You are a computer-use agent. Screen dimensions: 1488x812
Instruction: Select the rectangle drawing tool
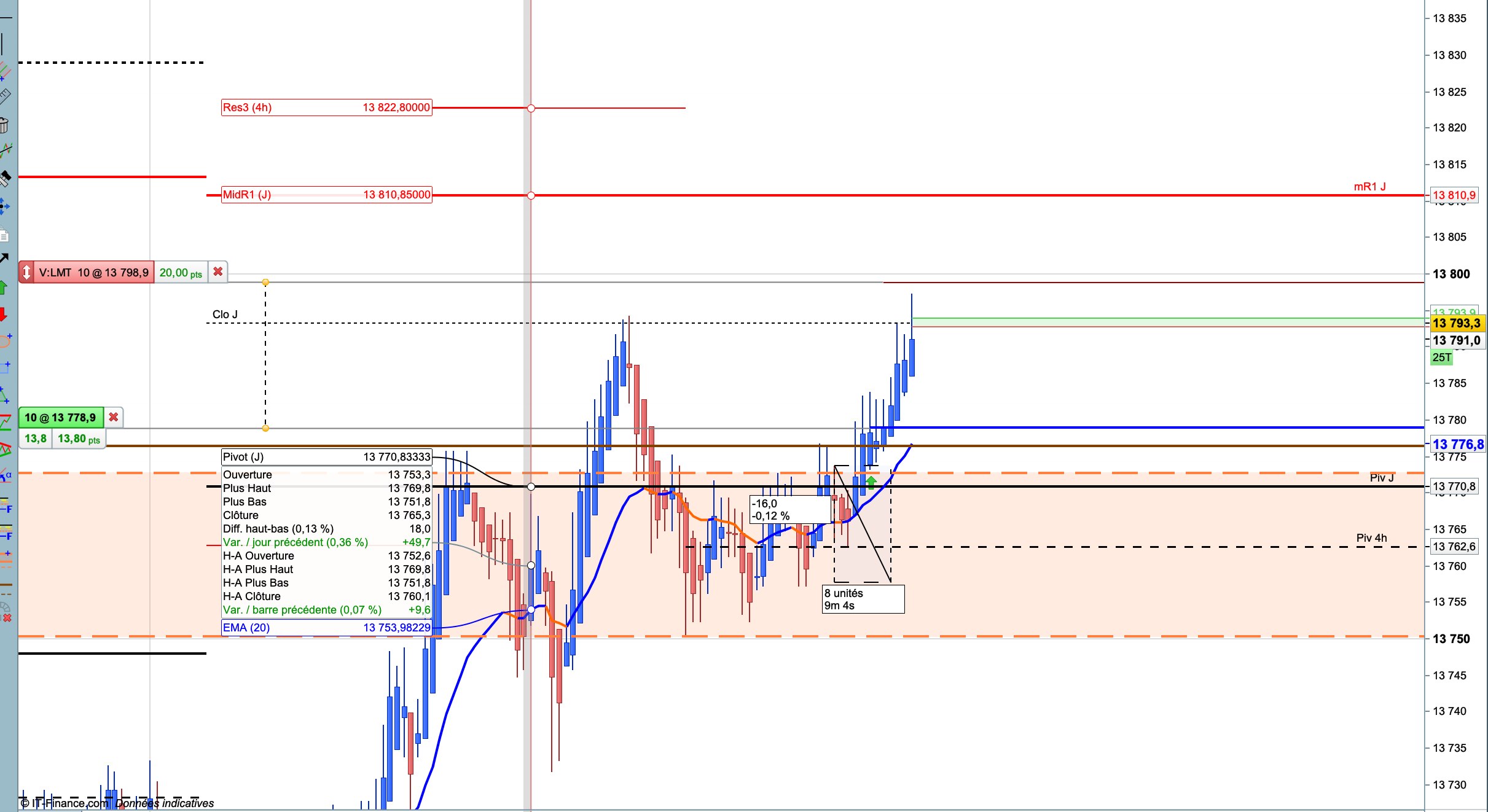(5, 367)
